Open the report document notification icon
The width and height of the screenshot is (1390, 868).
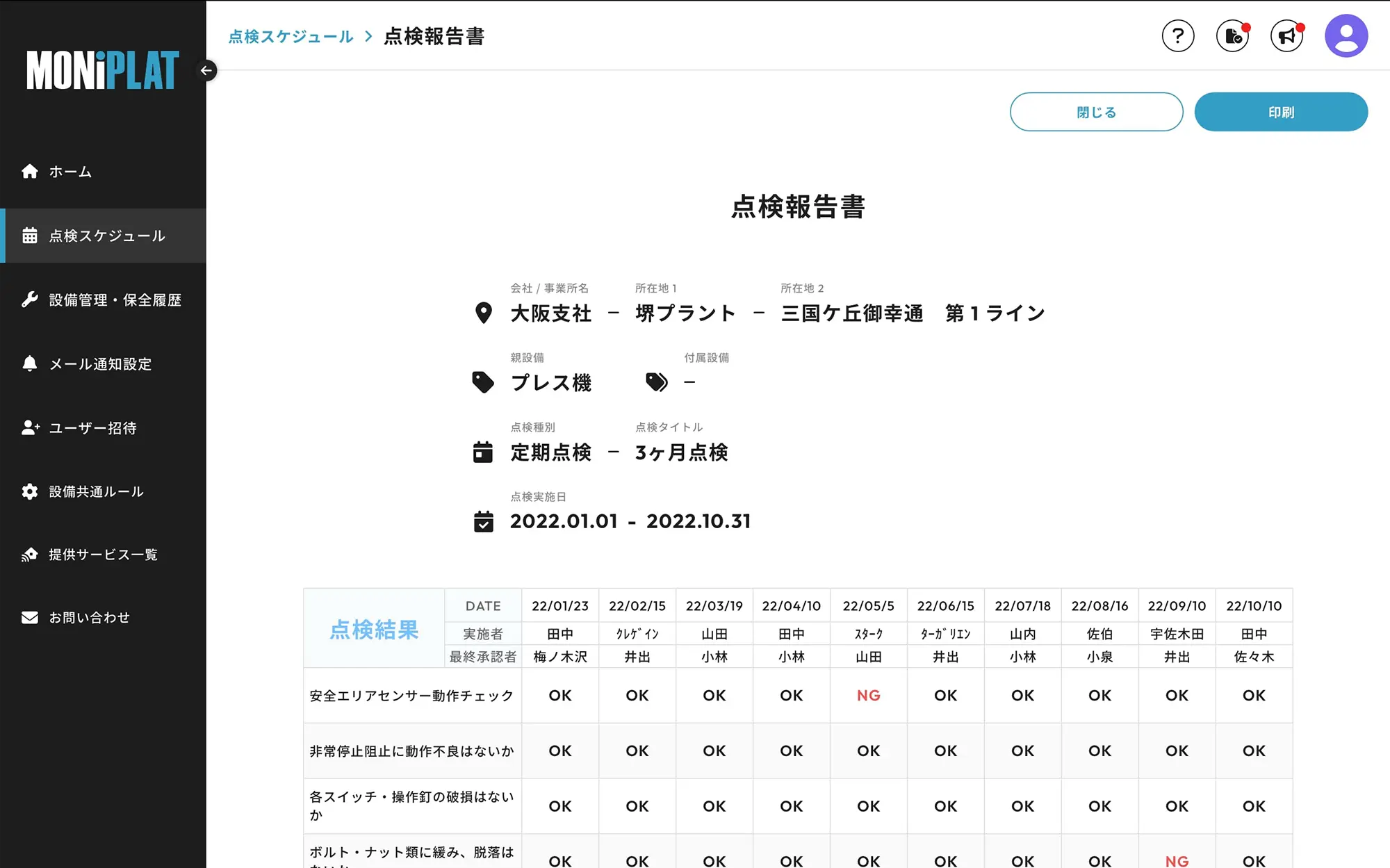click(x=1232, y=35)
